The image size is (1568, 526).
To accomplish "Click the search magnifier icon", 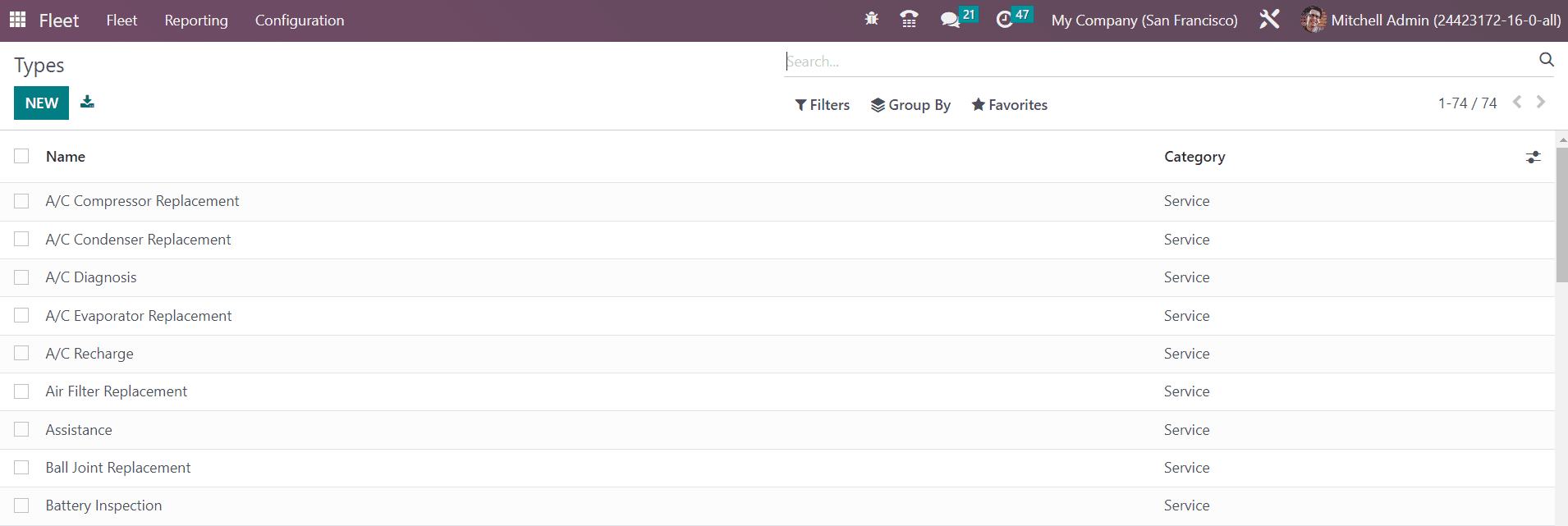I will (1546, 60).
